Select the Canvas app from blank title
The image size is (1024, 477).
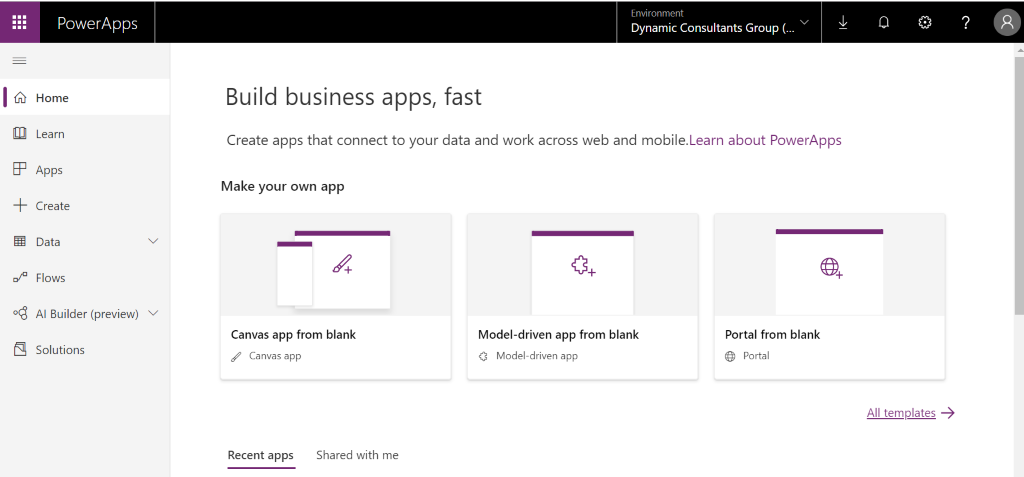click(x=293, y=335)
